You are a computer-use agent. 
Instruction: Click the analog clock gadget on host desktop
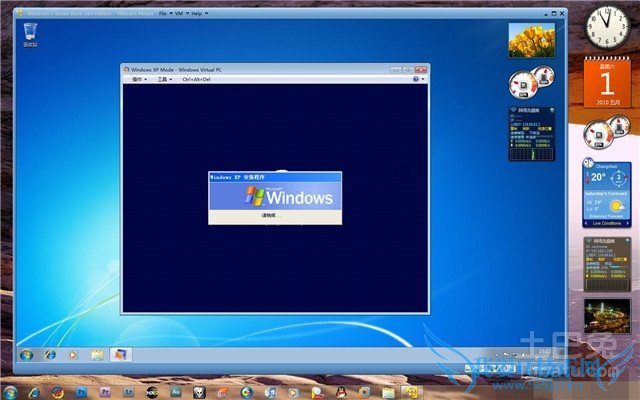[x=608, y=28]
